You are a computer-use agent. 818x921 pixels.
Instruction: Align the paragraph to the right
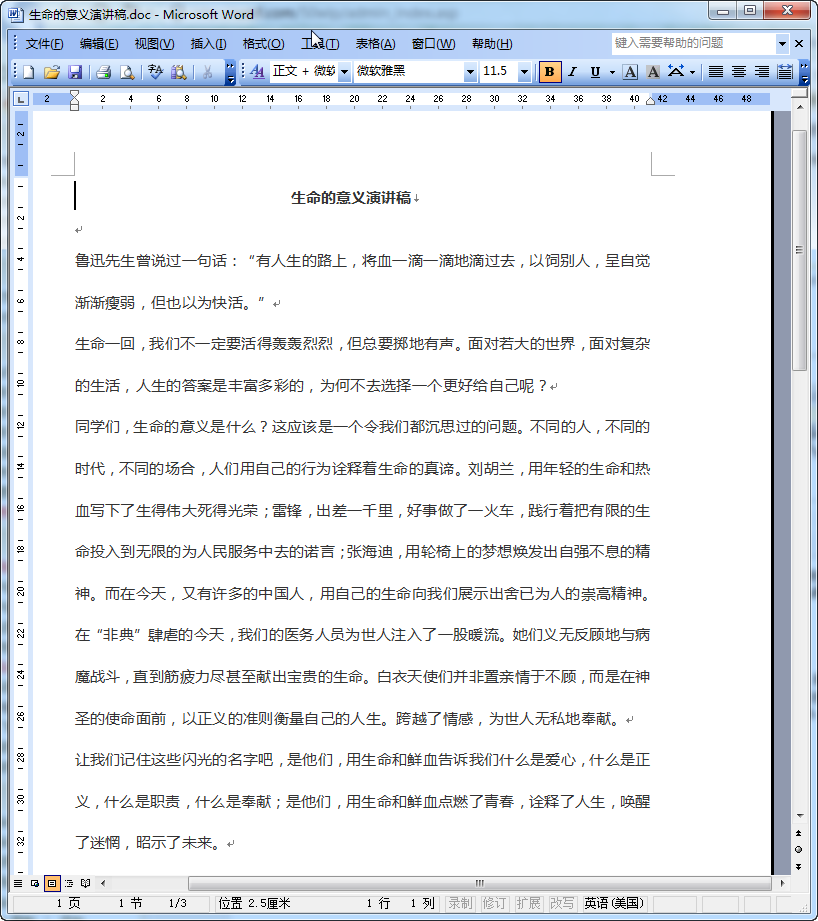click(x=762, y=72)
